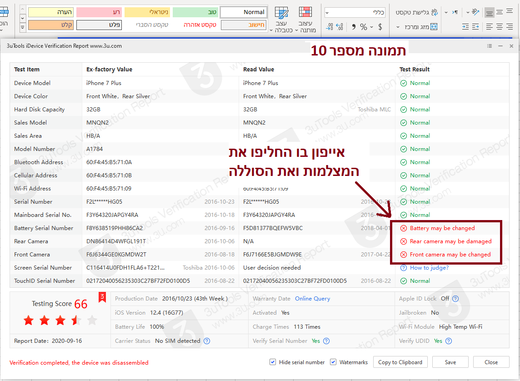
Task: Click the Close button in report
Action: 491,362
